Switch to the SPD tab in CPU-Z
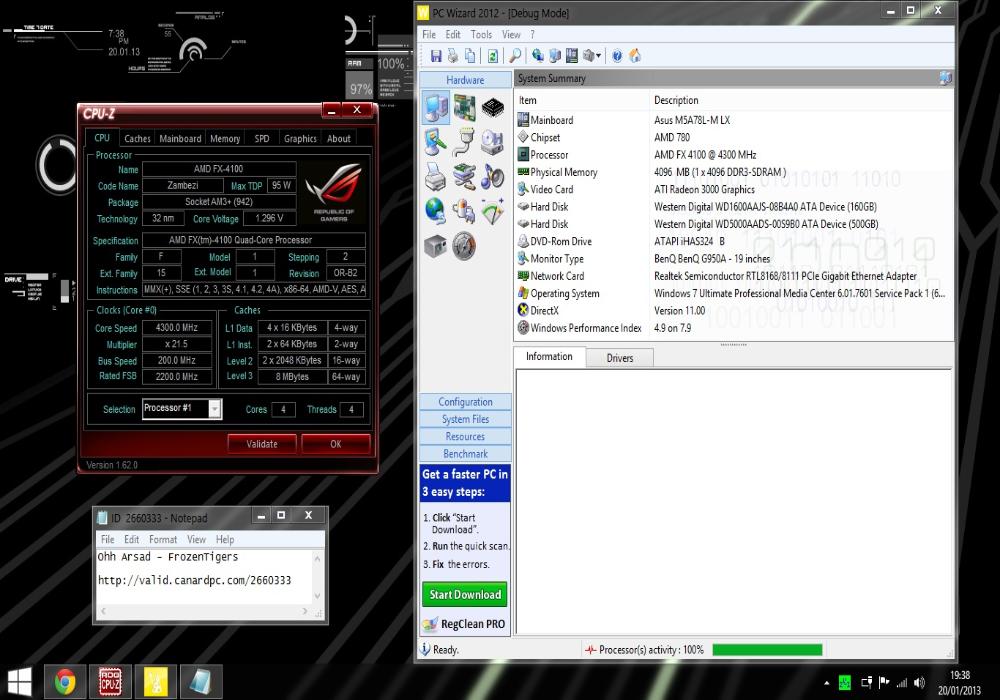The height and width of the screenshot is (700, 1000). click(261, 138)
